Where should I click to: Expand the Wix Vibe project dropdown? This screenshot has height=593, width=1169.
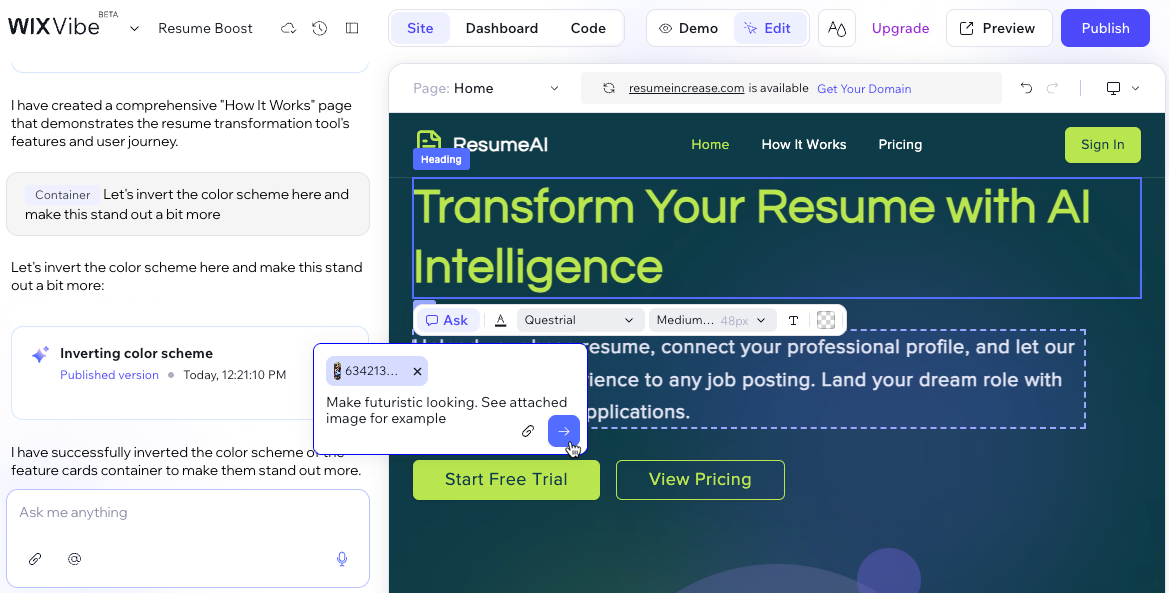pyautogui.click(x=135, y=28)
